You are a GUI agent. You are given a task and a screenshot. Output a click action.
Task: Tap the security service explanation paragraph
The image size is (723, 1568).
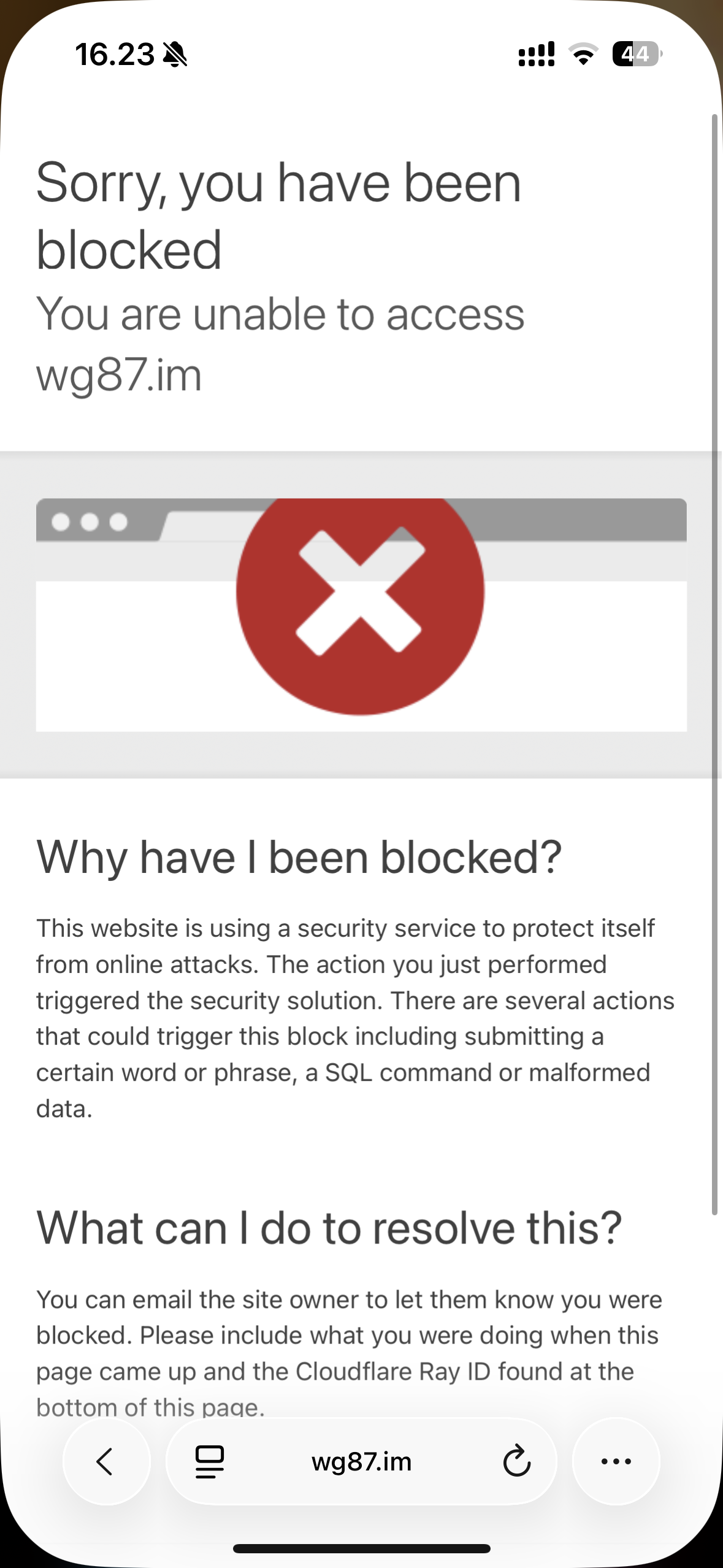click(356, 1018)
